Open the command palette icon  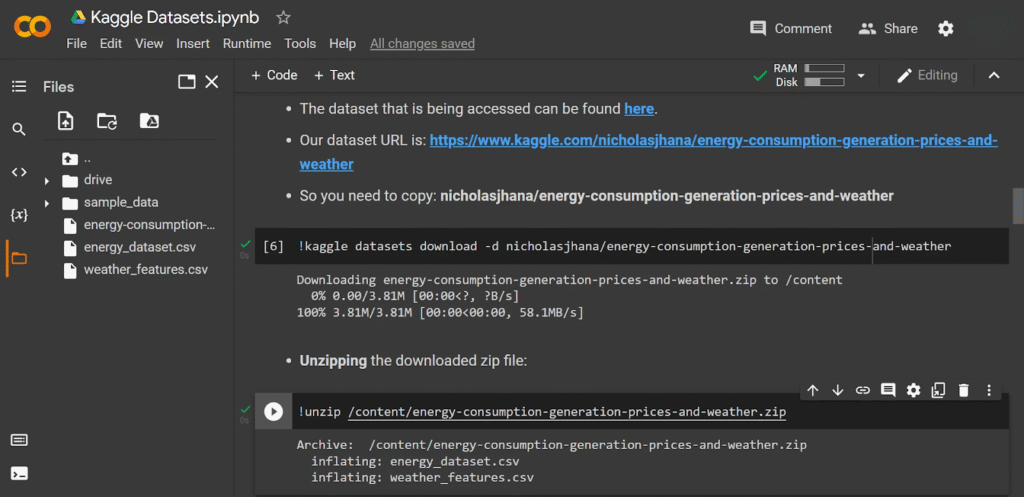(19, 440)
